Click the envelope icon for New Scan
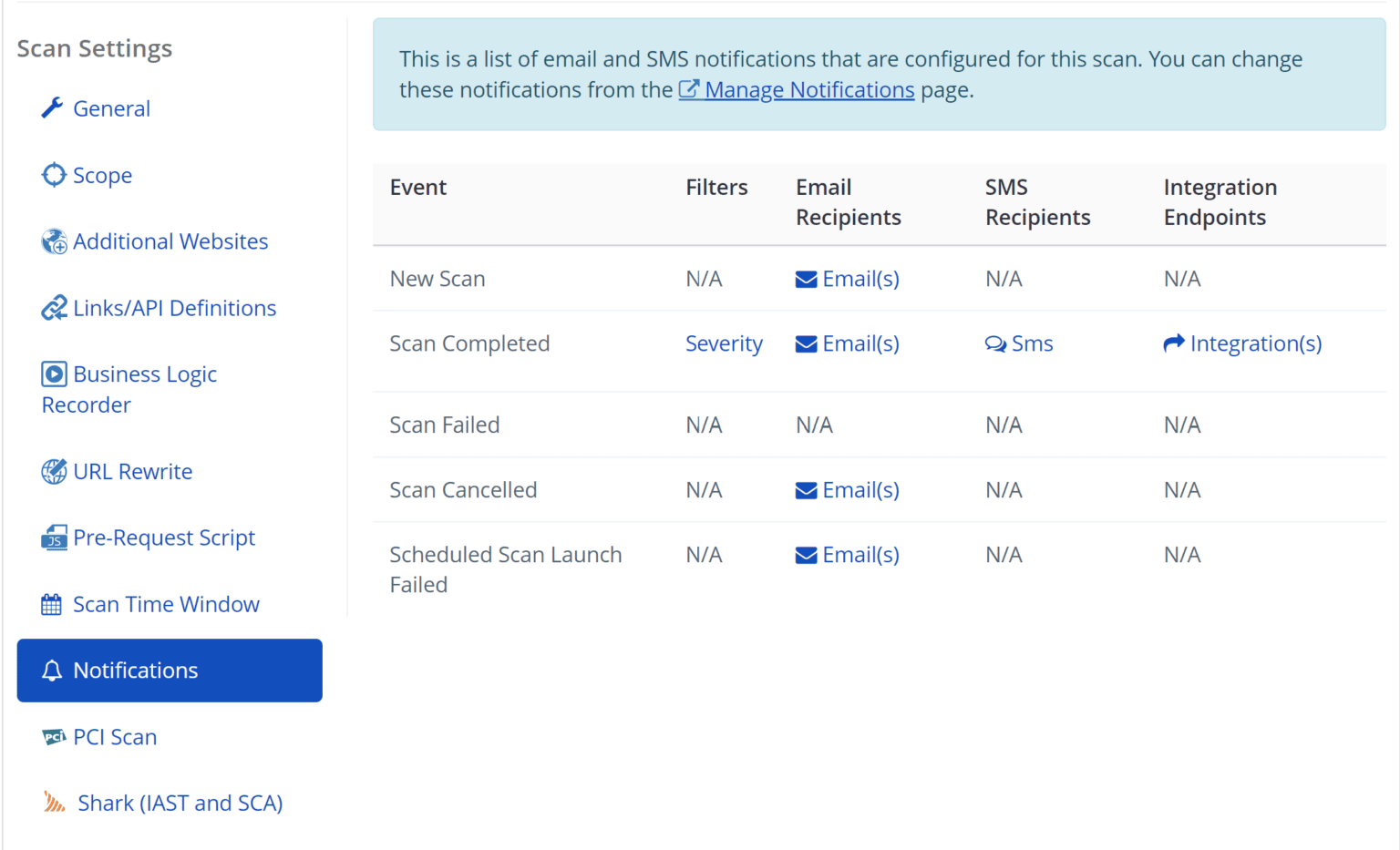Viewport: 1400px width, 850px height. tap(807, 279)
